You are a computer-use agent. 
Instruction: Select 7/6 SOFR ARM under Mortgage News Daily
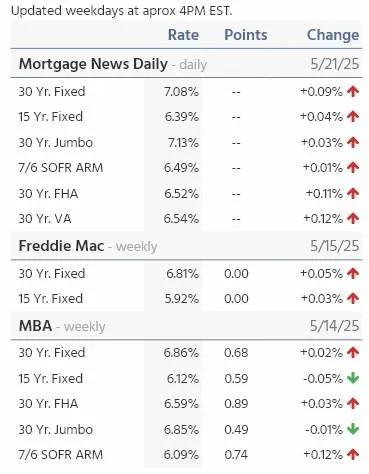(x=61, y=168)
